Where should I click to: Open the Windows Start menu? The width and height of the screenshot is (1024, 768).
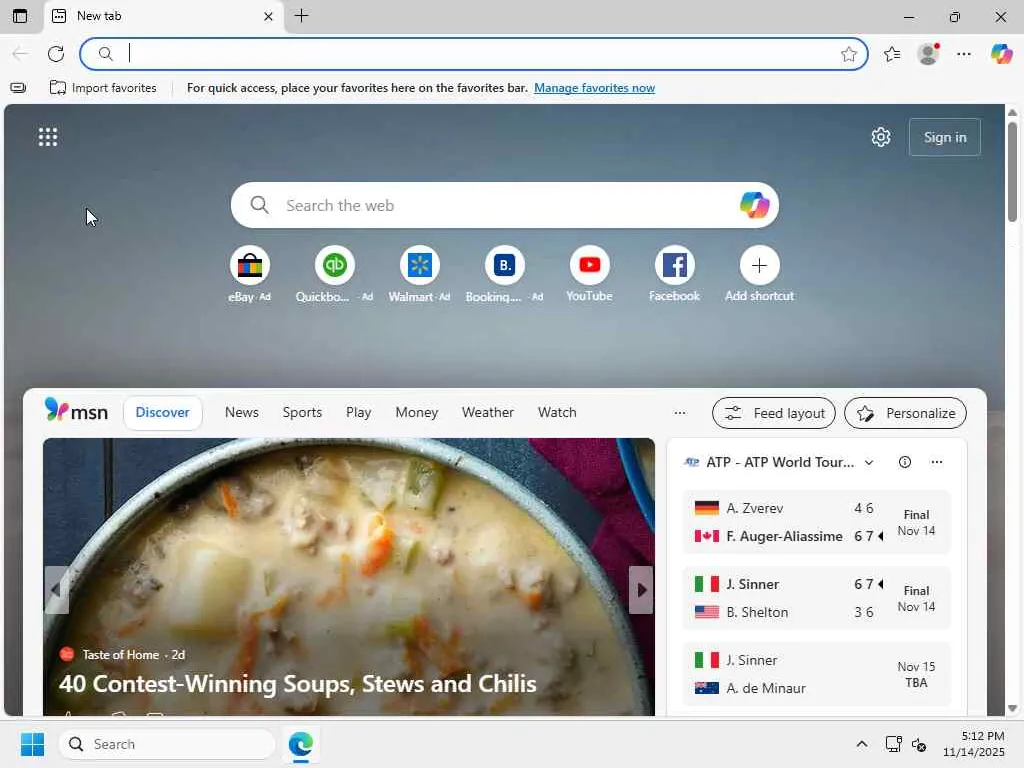(x=33, y=744)
